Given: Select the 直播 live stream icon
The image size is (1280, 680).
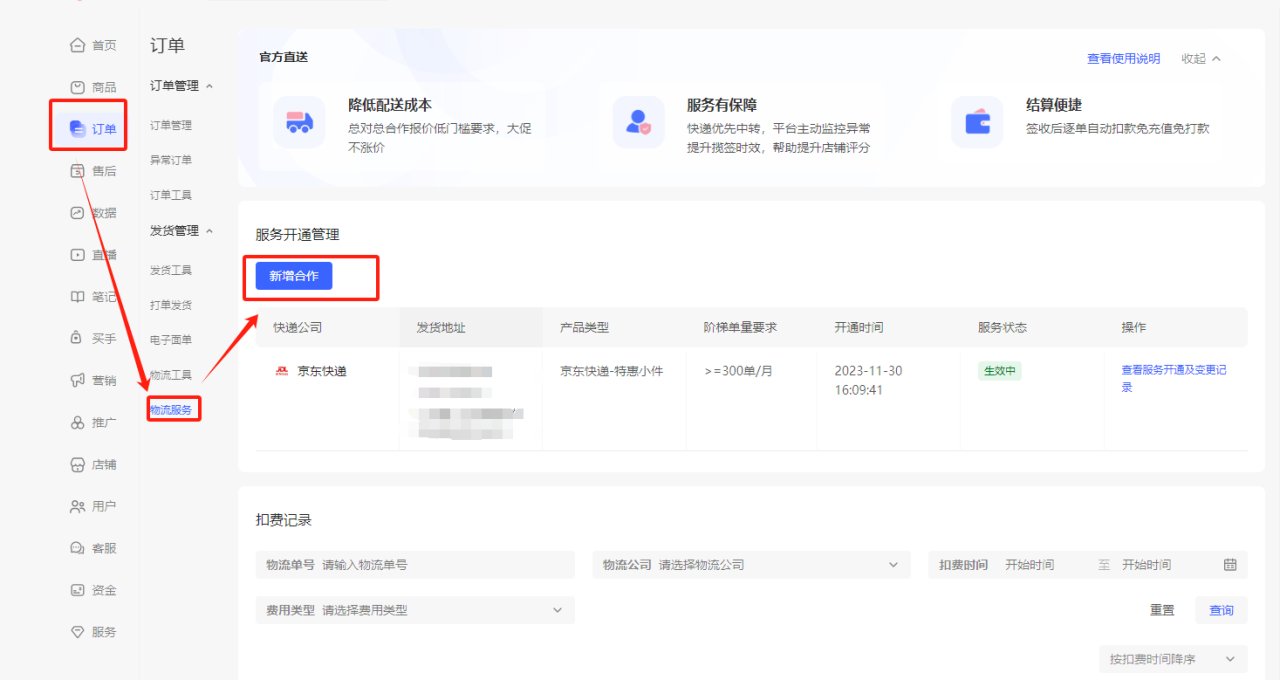Looking at the screenshot, I should (77, 255).
